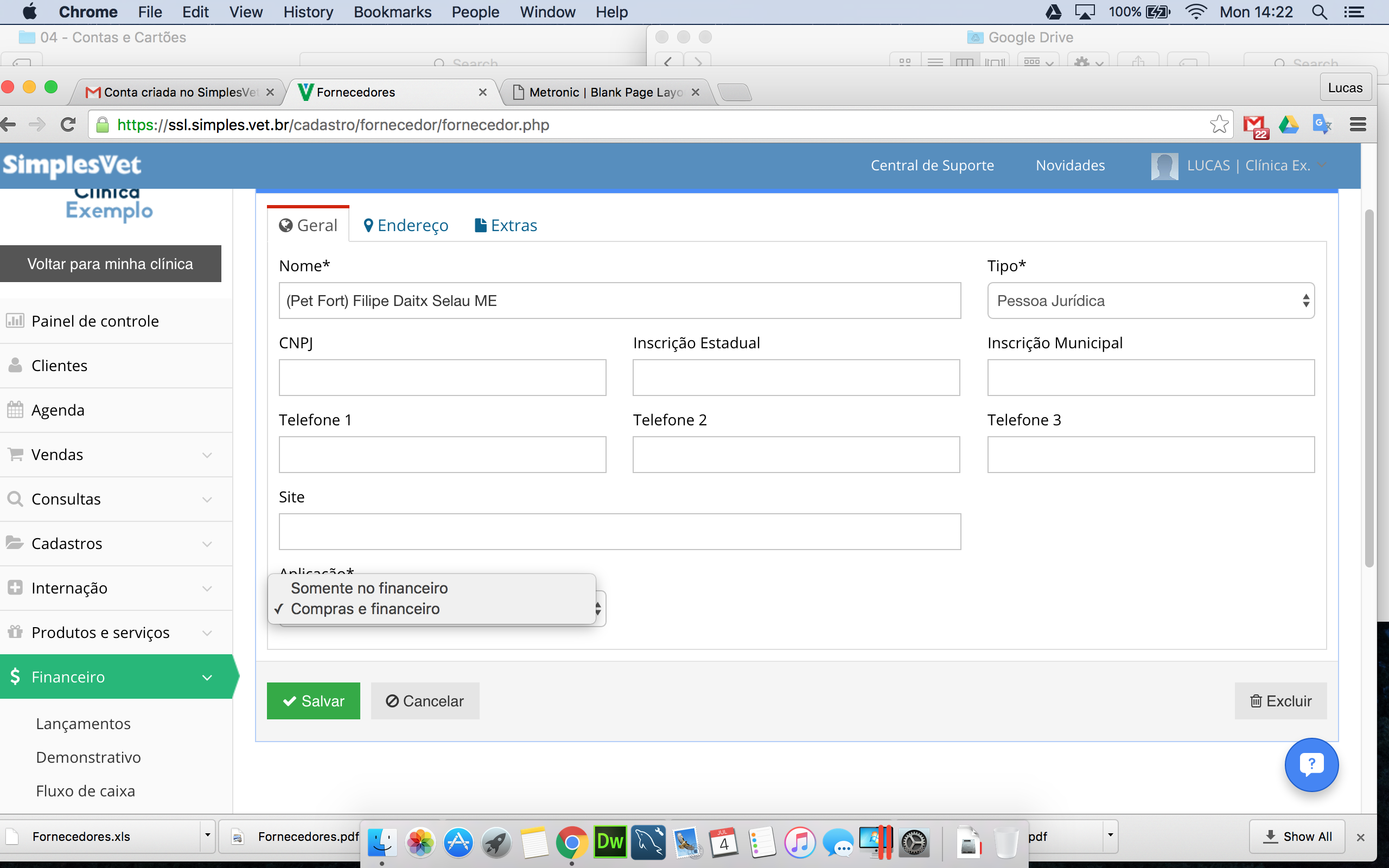Bookmark page with the star icon
This screenshot has height=868, width=1389.
pos(1219,125)
